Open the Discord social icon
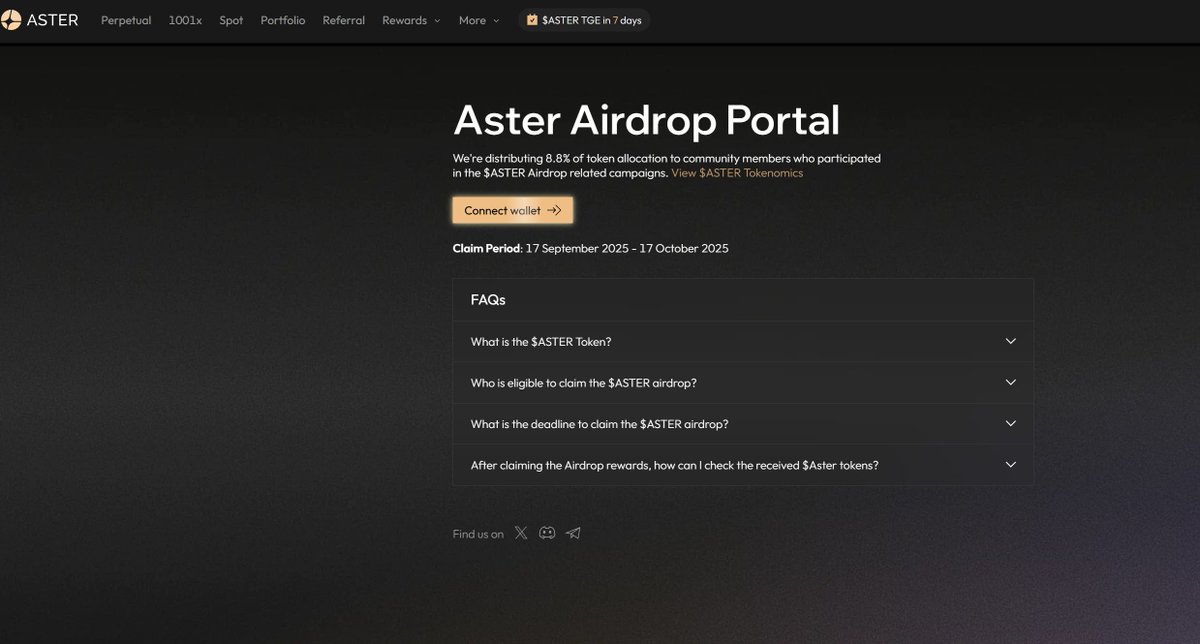The height and width of the screenshot is (644, 1200). tap(547, 533)
